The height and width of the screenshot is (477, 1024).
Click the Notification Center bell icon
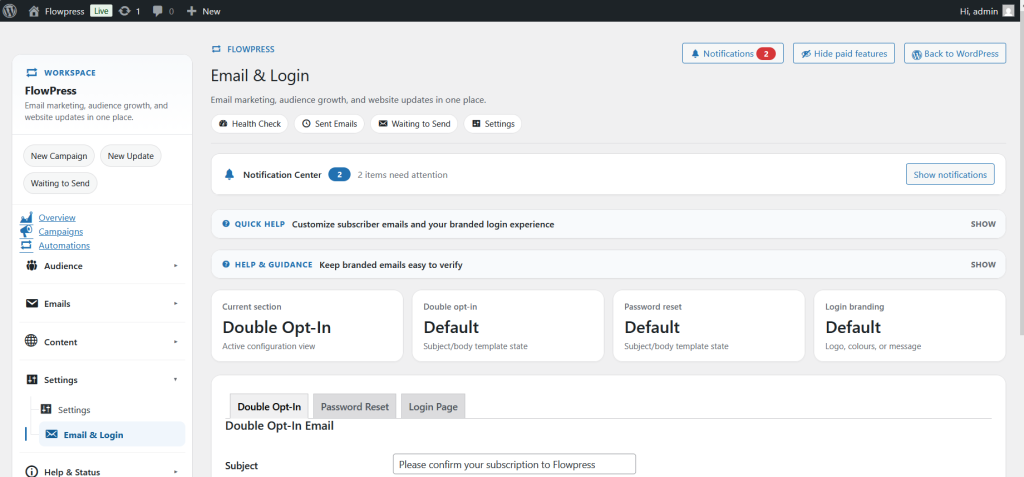point(229,174)
